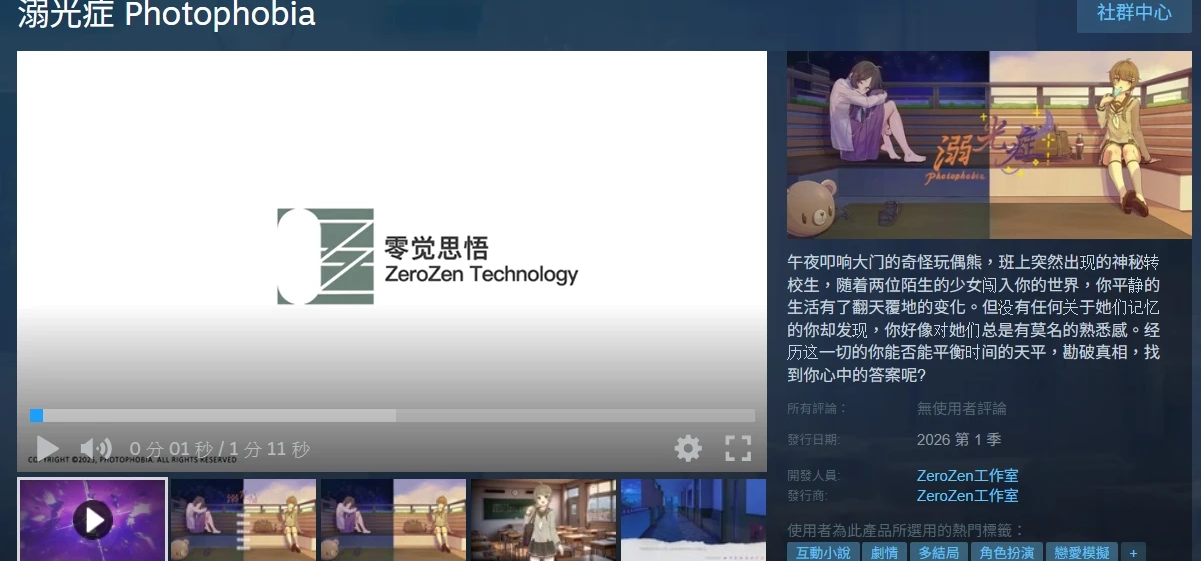
Task: Play the trailer video
Action: [x=47, y=448]
